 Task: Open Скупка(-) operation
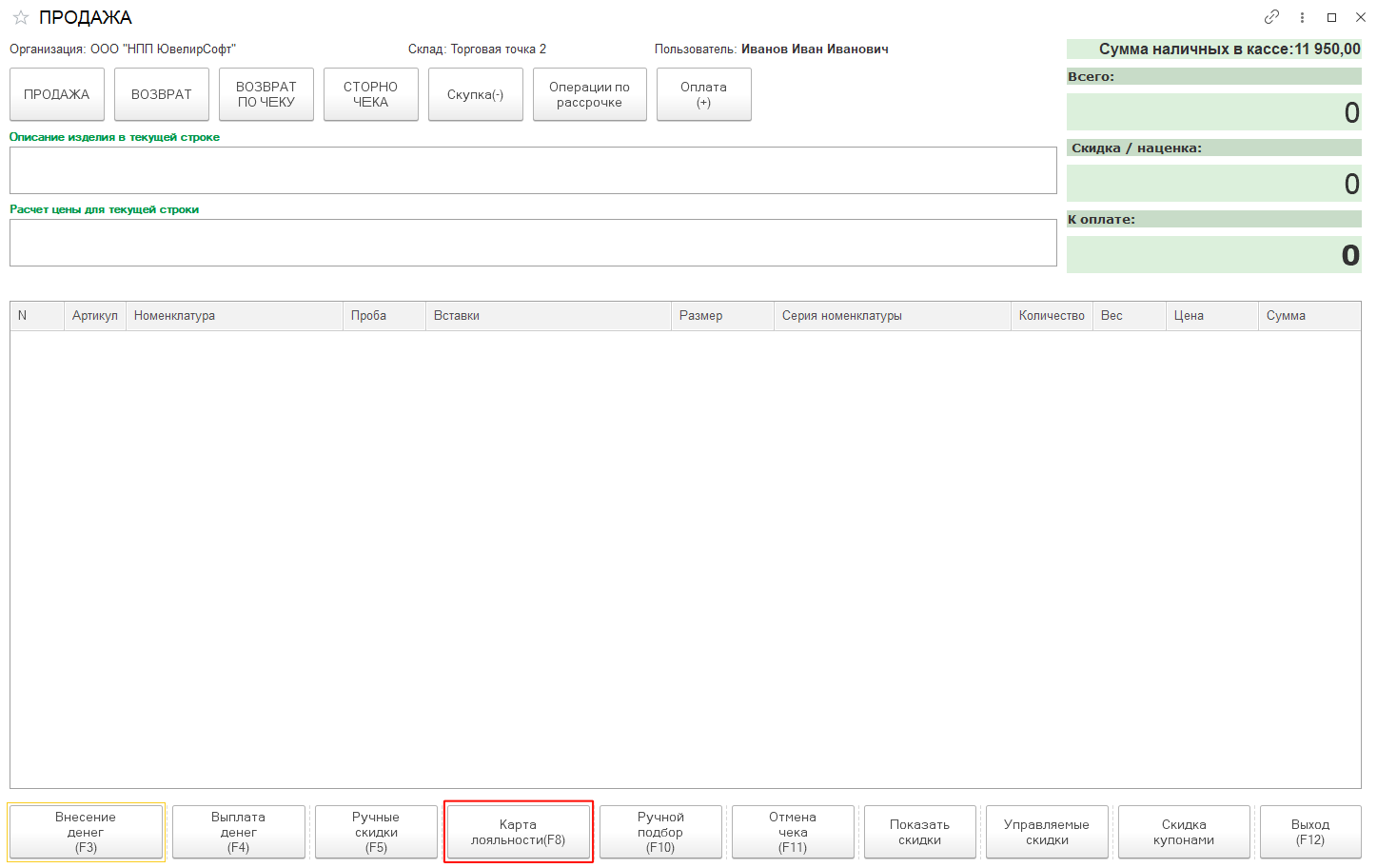tap(476, 94)
